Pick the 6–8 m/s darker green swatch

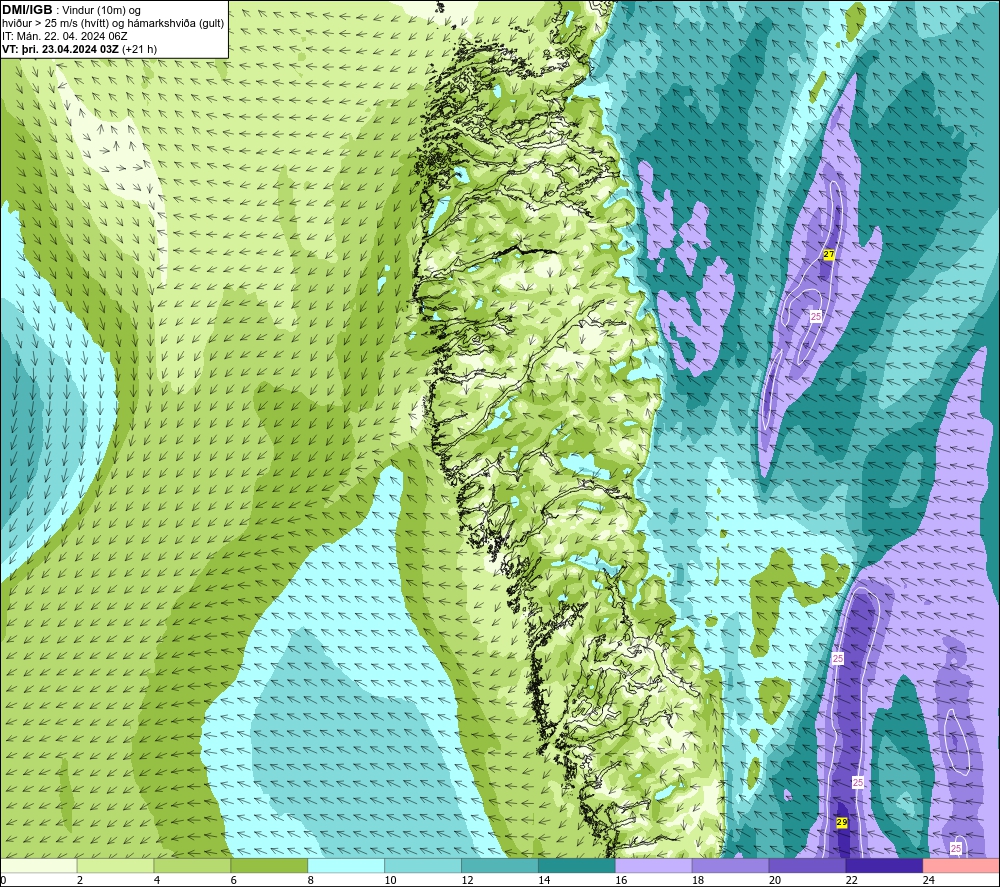pyautogui.click(x=269, y=865)
